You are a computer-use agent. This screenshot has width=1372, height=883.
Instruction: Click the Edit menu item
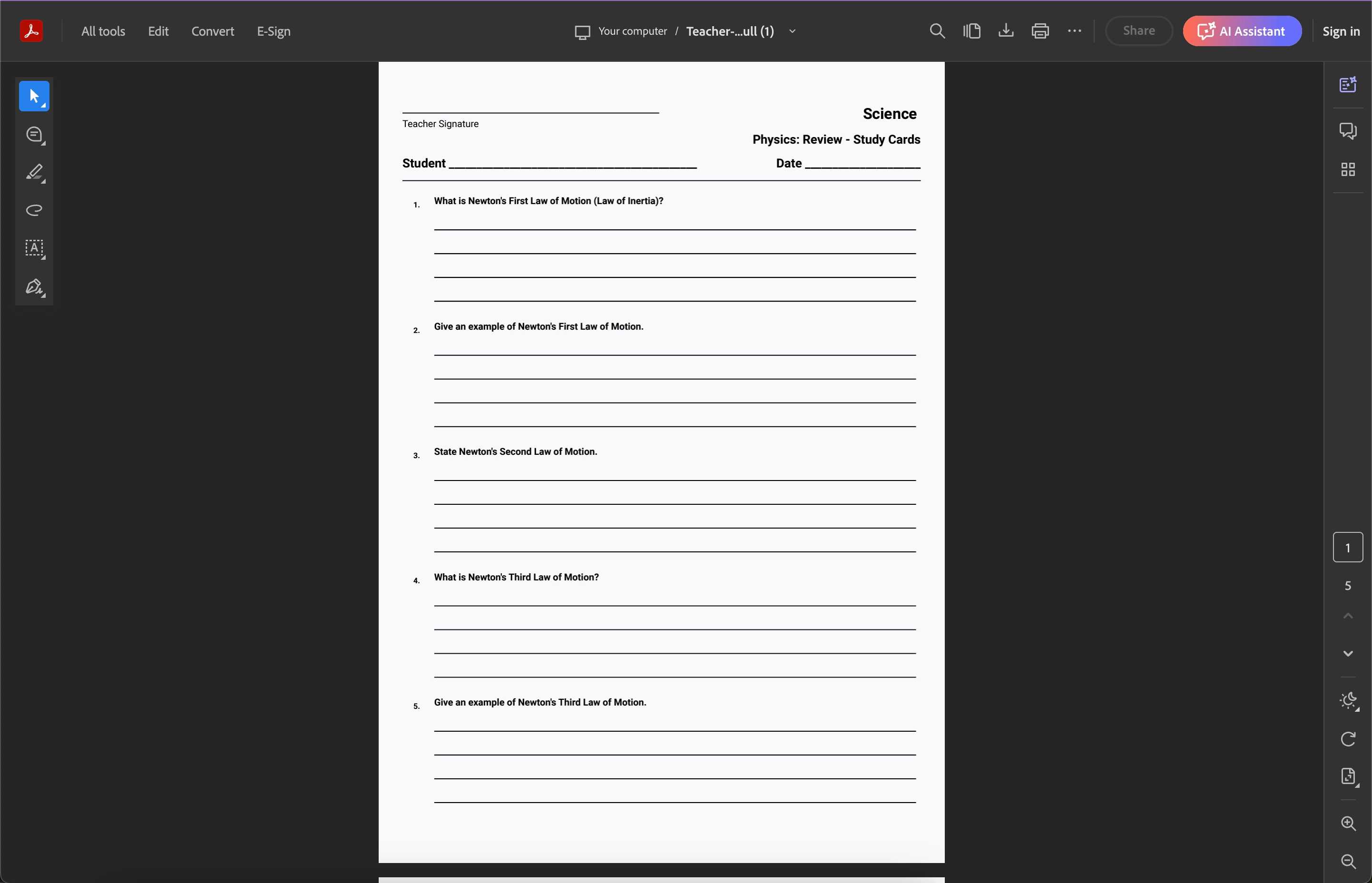click(x=158, y=31)
